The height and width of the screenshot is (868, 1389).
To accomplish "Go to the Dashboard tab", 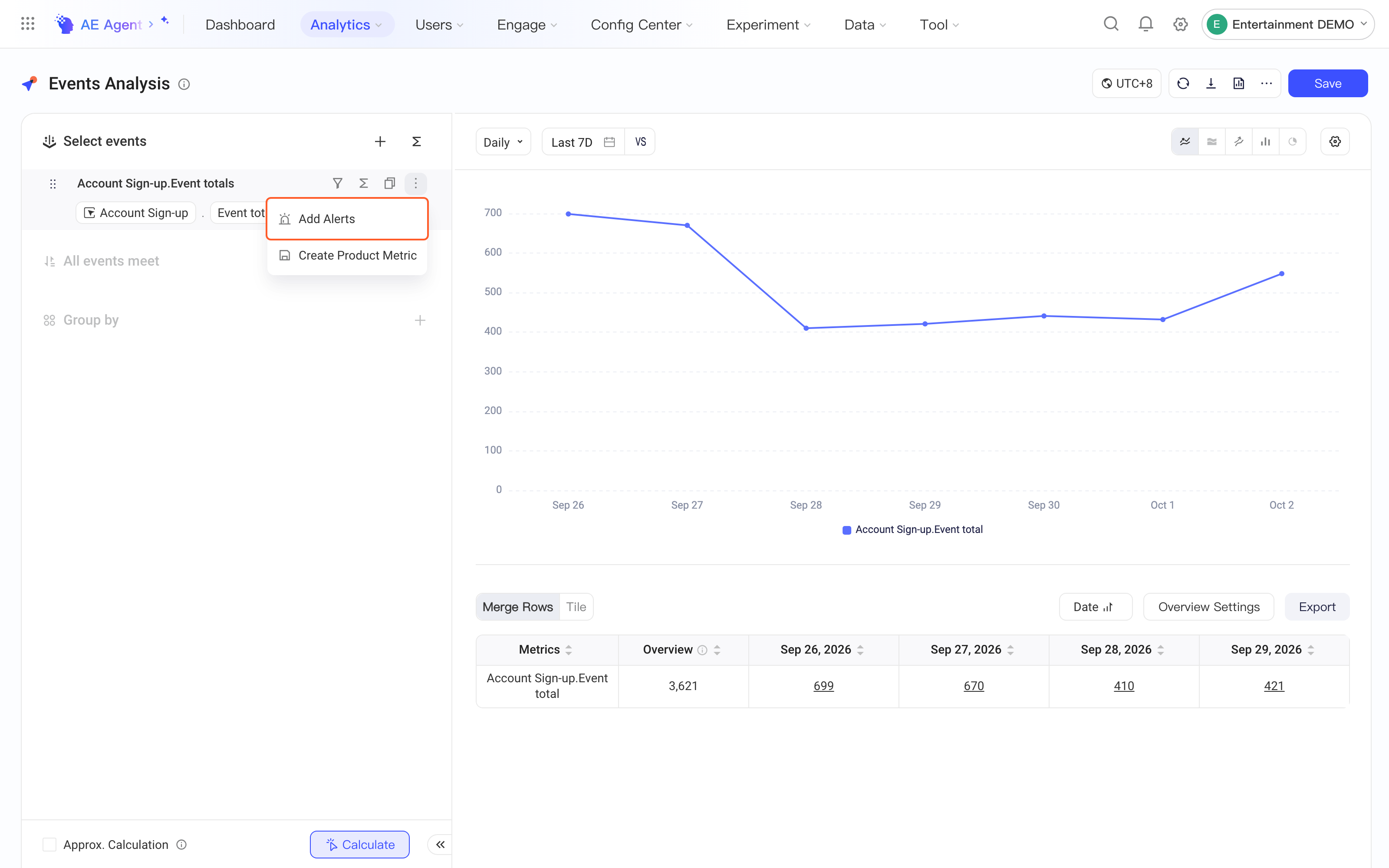I will point(240,24).
